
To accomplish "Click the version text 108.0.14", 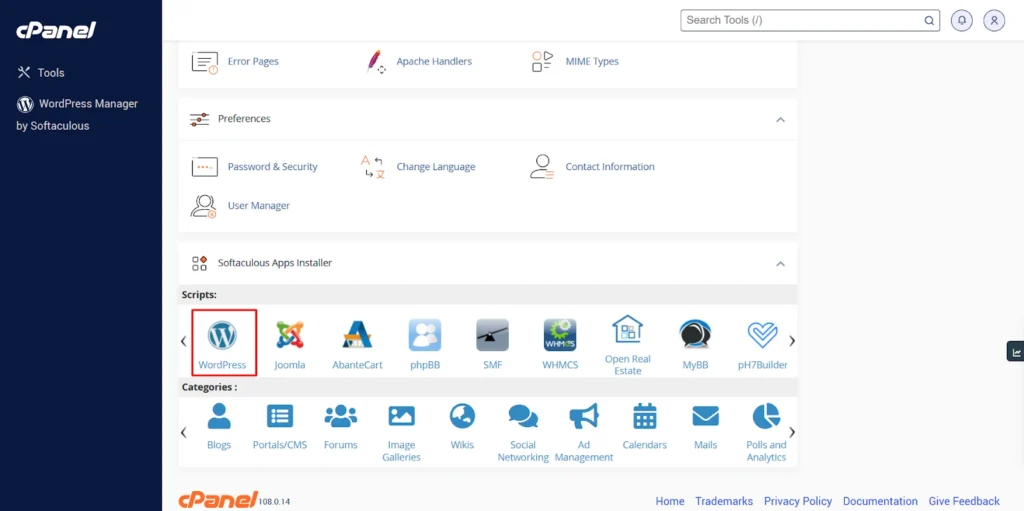I will 273,502.
